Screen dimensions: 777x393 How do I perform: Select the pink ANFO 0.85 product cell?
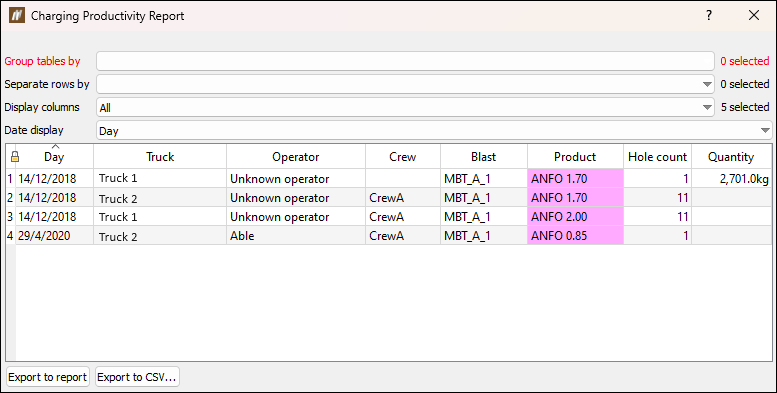click(x=575, y=235)
